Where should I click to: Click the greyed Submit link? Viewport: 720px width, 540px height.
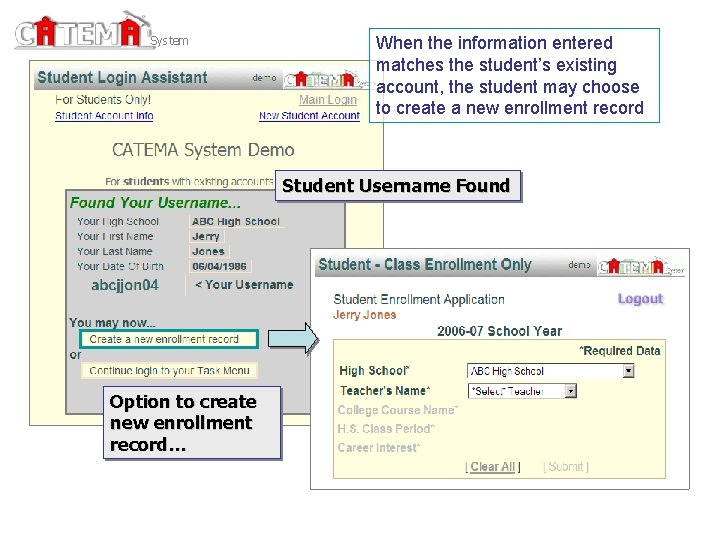pyautogui.click(x=566, y=467)
